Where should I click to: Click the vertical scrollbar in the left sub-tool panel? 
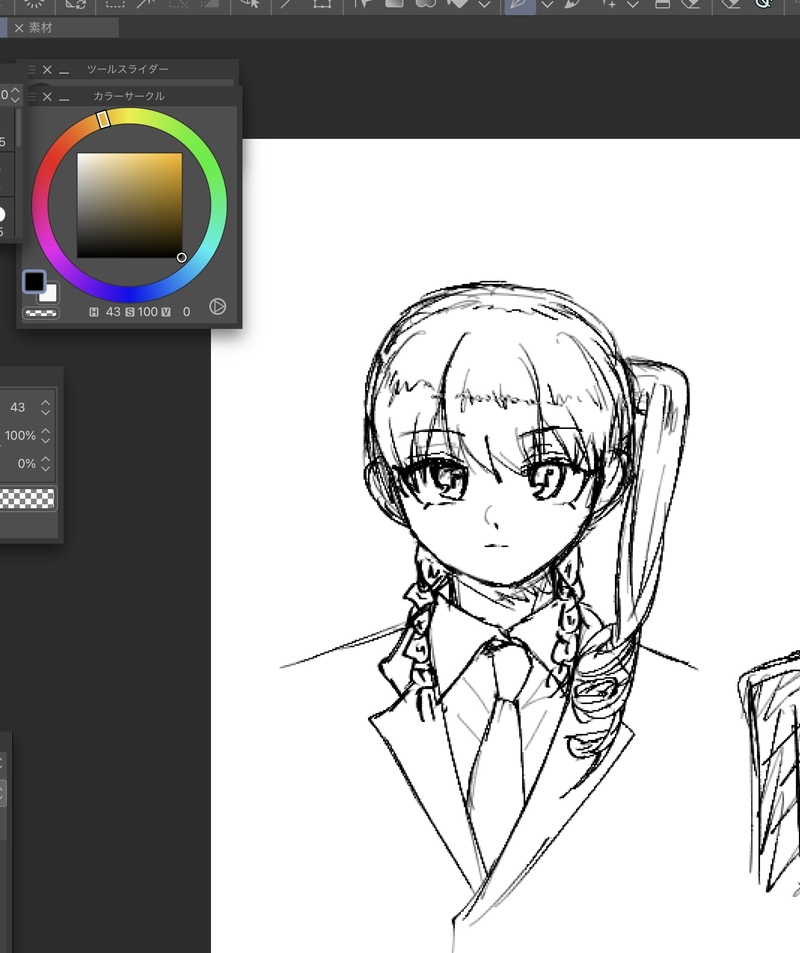tap(18, 128)
